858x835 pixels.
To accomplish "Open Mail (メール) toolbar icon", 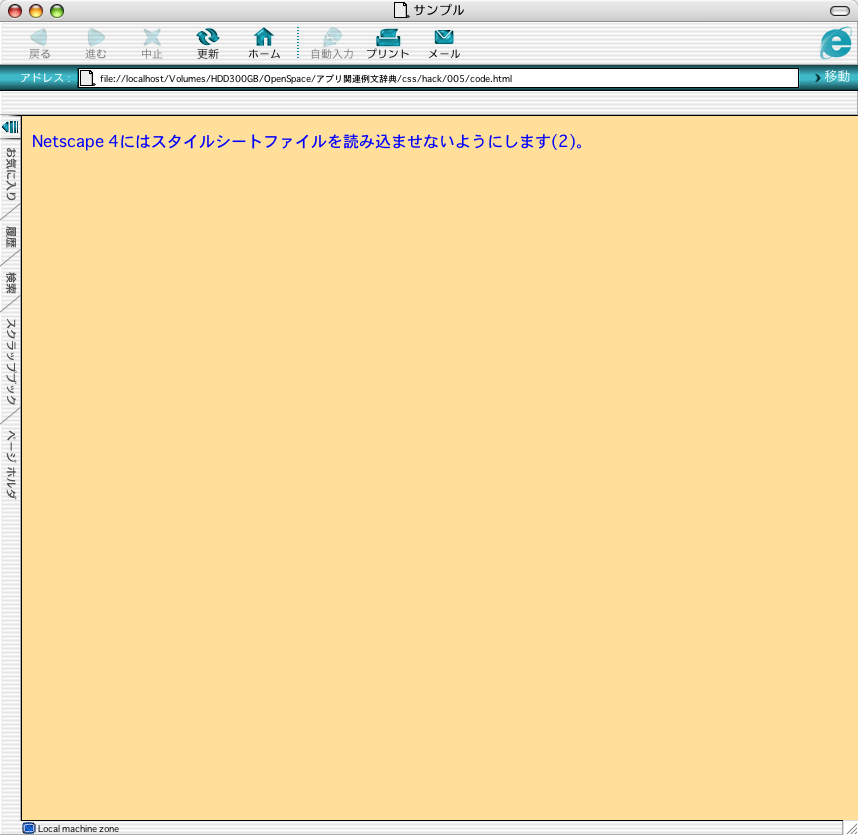I will pos(444,37).
